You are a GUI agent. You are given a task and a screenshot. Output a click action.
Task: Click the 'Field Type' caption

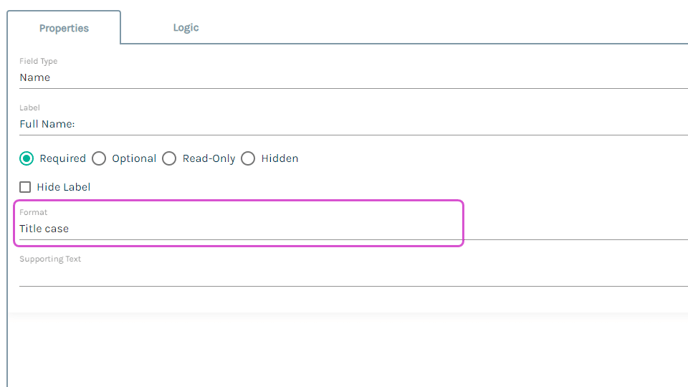click(x=38, y=61)
